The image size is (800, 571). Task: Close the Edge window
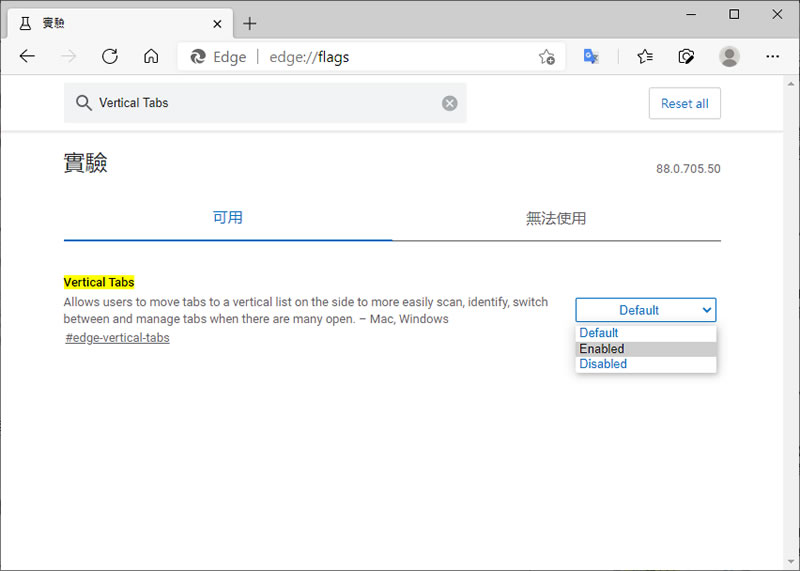pos(777,14)
